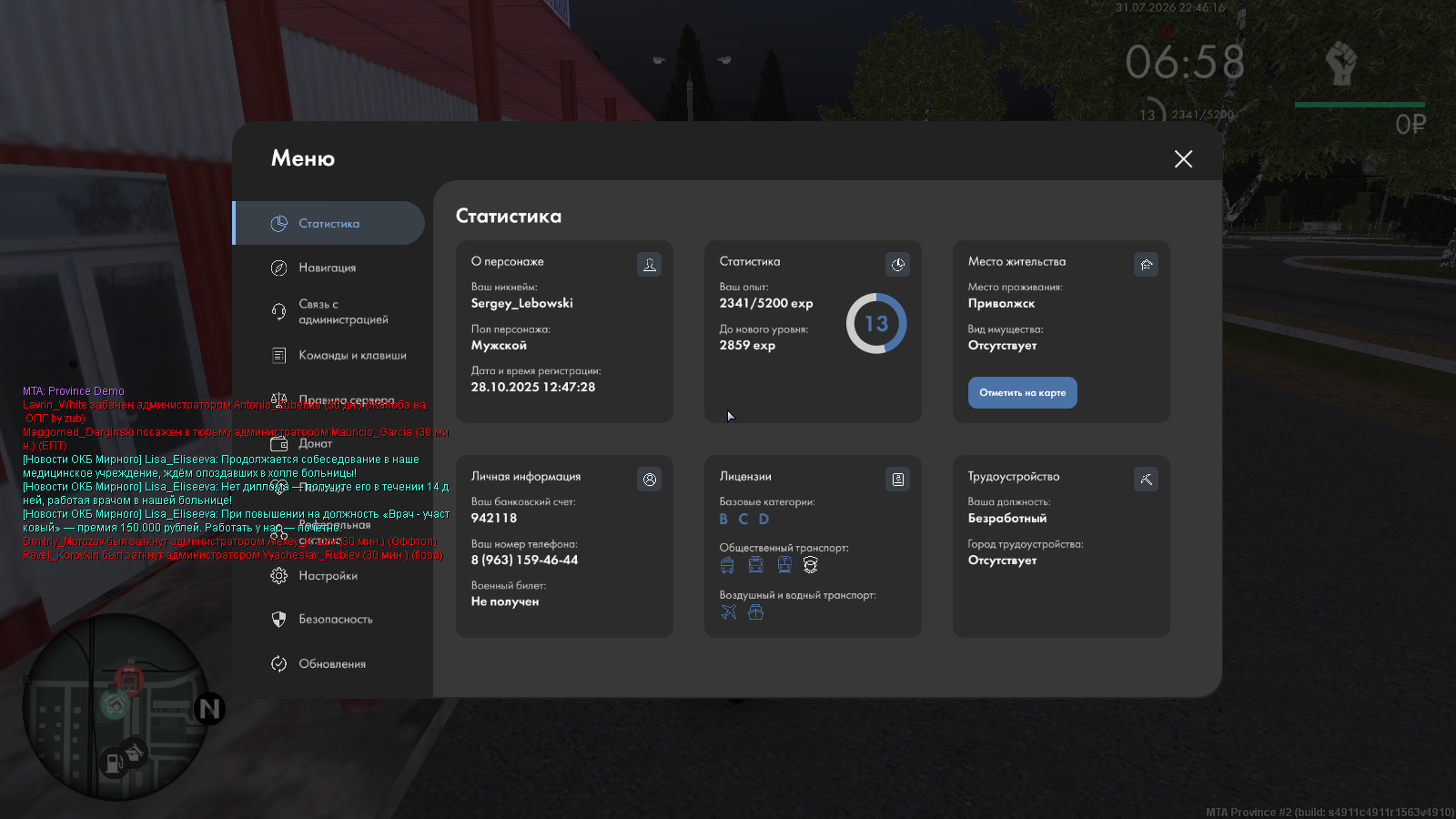Screen dimensions: 1456x819
Task: Click the money balance 0₽ in the HUD
Action: pos(1410,124)
